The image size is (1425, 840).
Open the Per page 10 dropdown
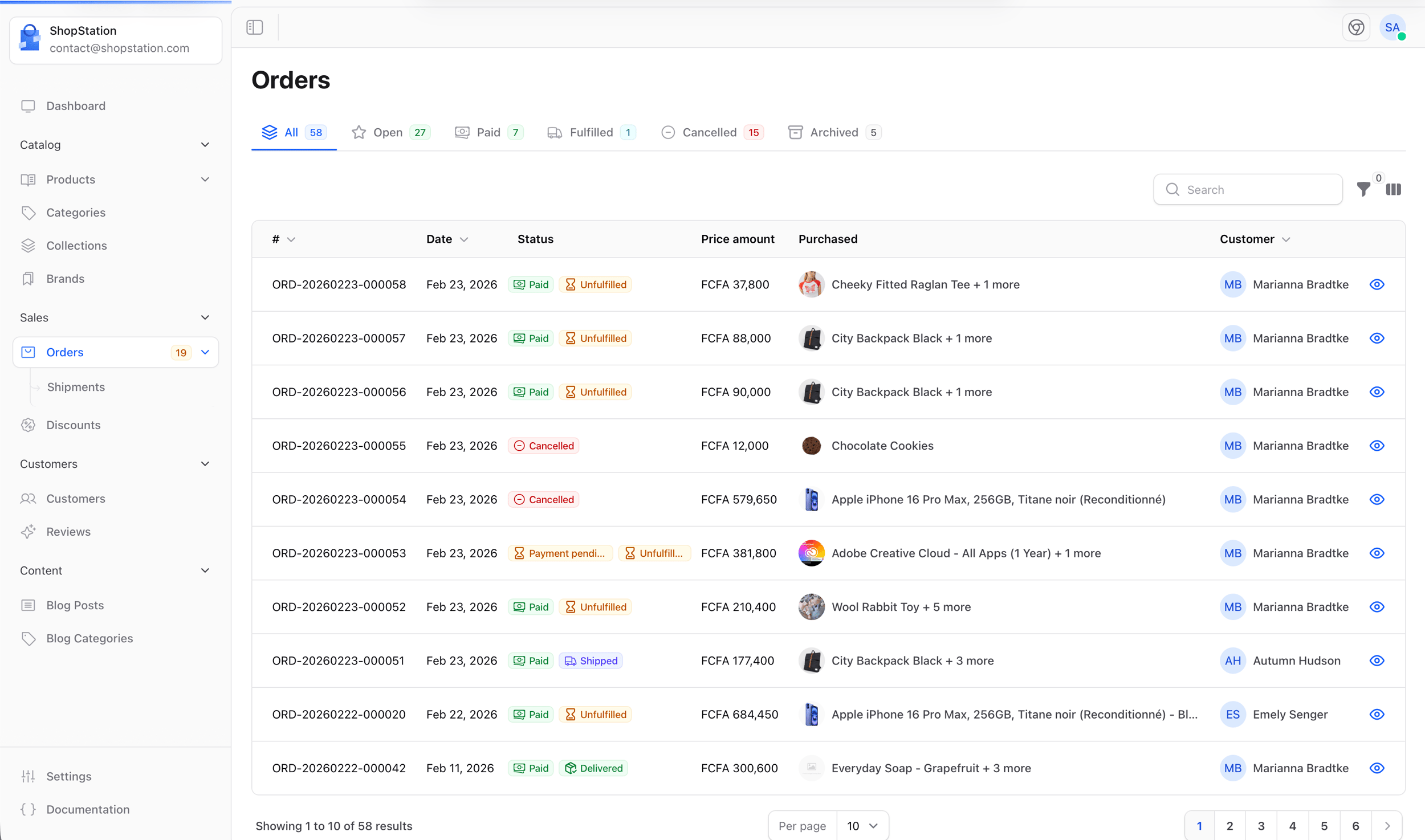tap(862, 826)
